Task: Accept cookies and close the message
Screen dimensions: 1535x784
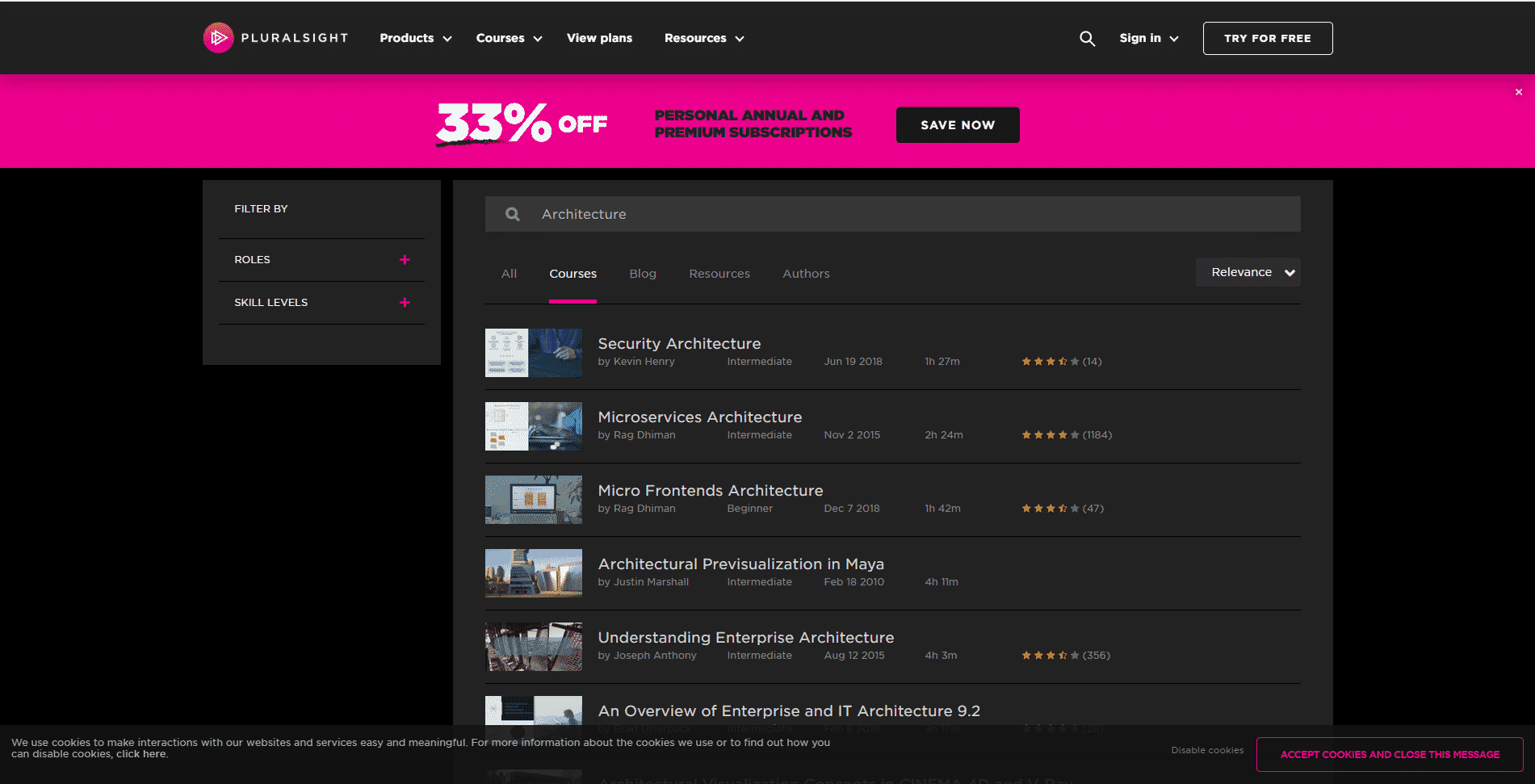Action: 1390,754
